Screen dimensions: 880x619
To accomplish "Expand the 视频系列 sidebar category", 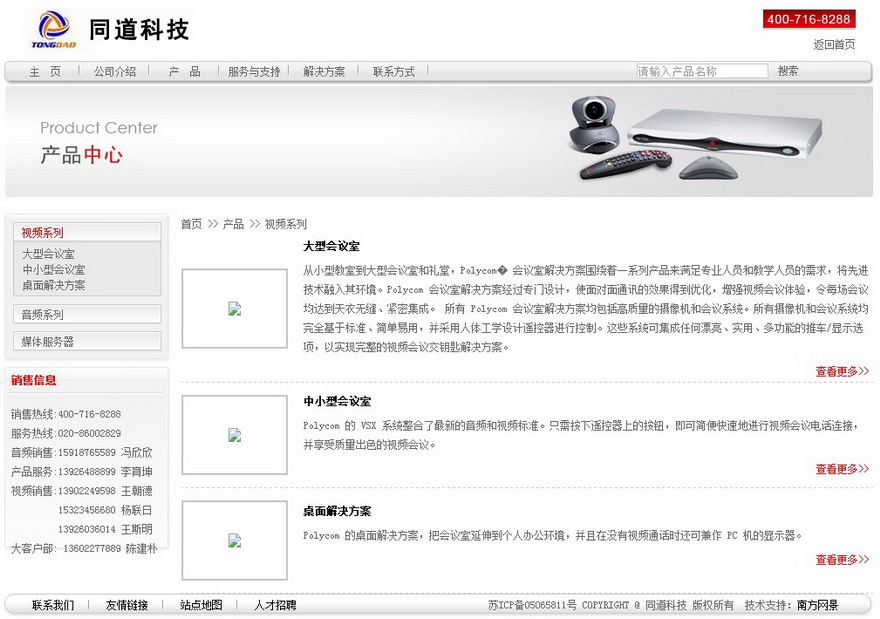I will coord(87,232).
